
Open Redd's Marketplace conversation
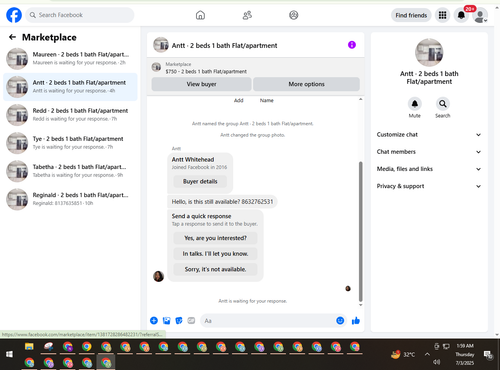point(70,115)
